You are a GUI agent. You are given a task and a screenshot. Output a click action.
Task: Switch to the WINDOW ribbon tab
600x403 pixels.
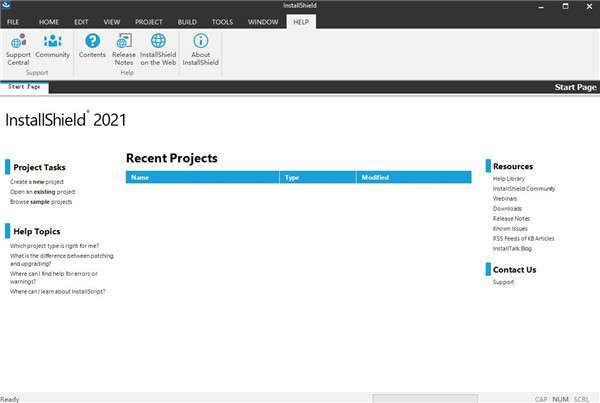pos(263,22)
